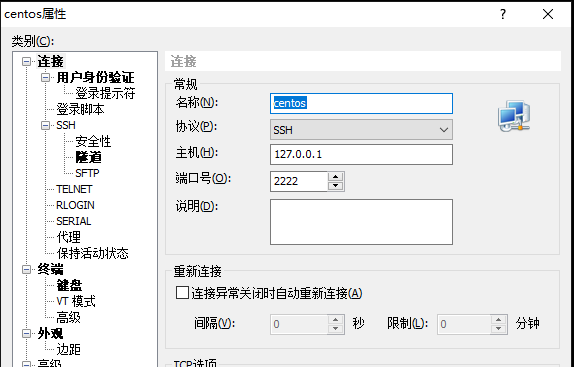Increase 限制 limit minutes spinner
The image size is (574, 367).
point(499,319)
